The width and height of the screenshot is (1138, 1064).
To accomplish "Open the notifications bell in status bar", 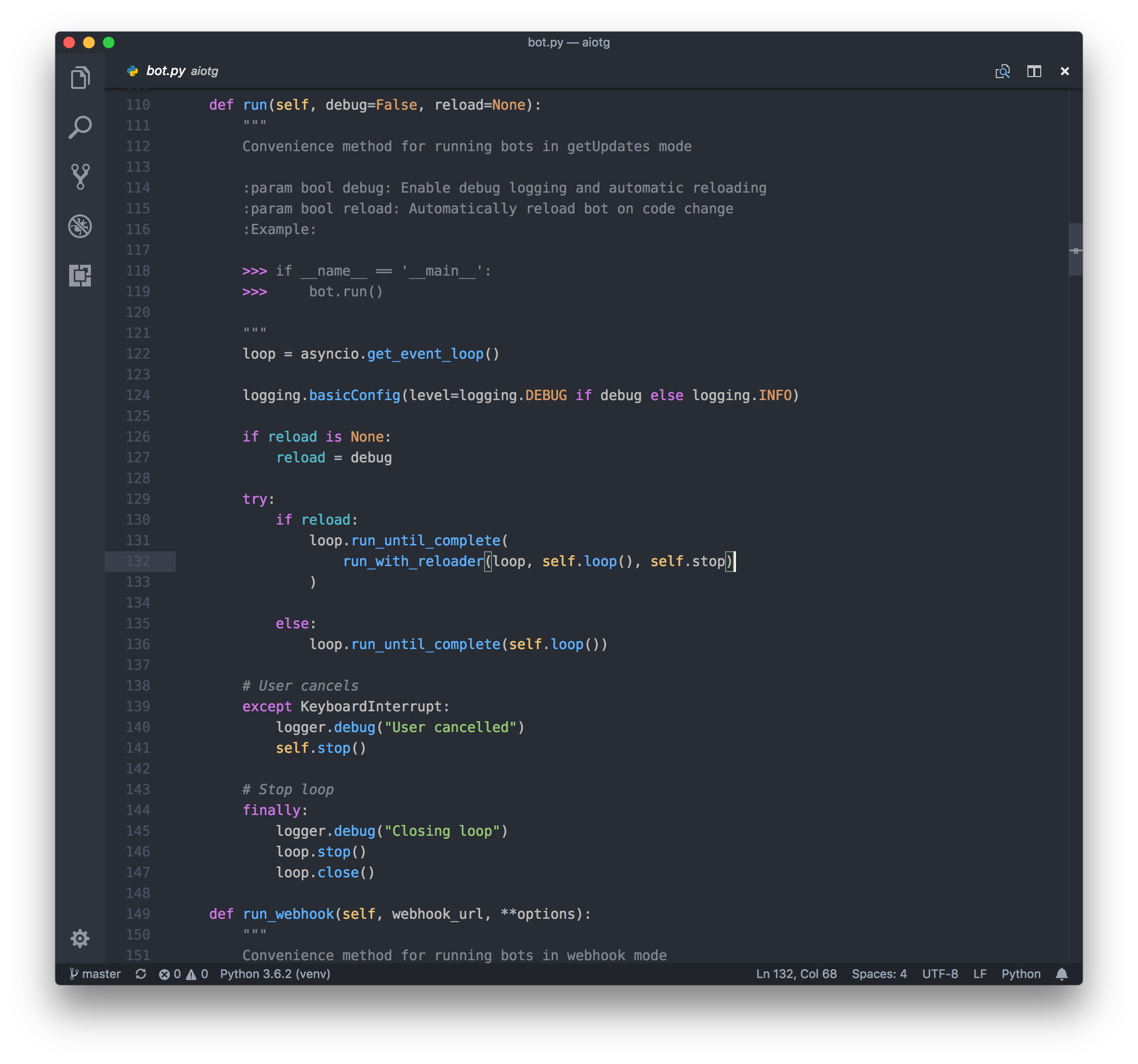I will 1061,974.
